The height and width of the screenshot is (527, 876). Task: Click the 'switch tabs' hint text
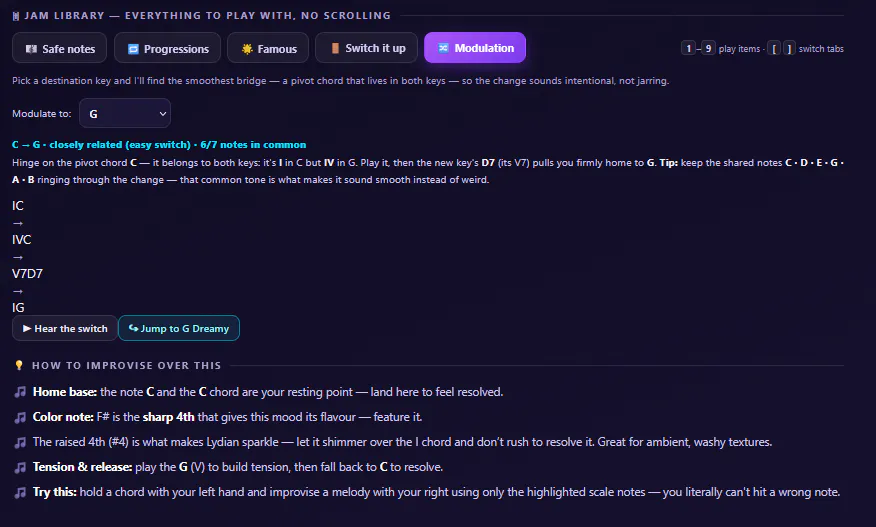[x=821, y=49]
